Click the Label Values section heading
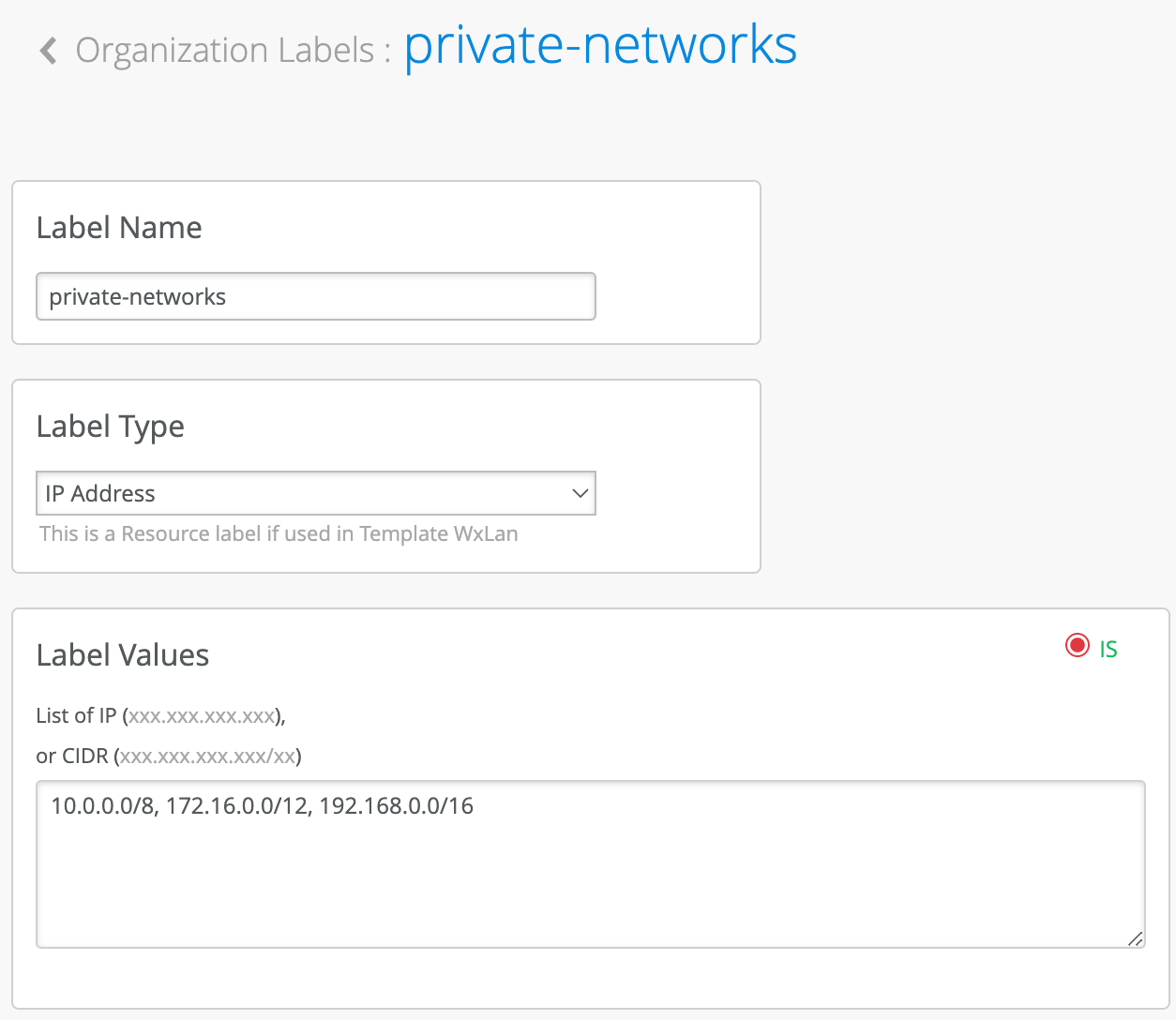The height and width of the screenshot is (1020, 1176). tap(123, 655)
